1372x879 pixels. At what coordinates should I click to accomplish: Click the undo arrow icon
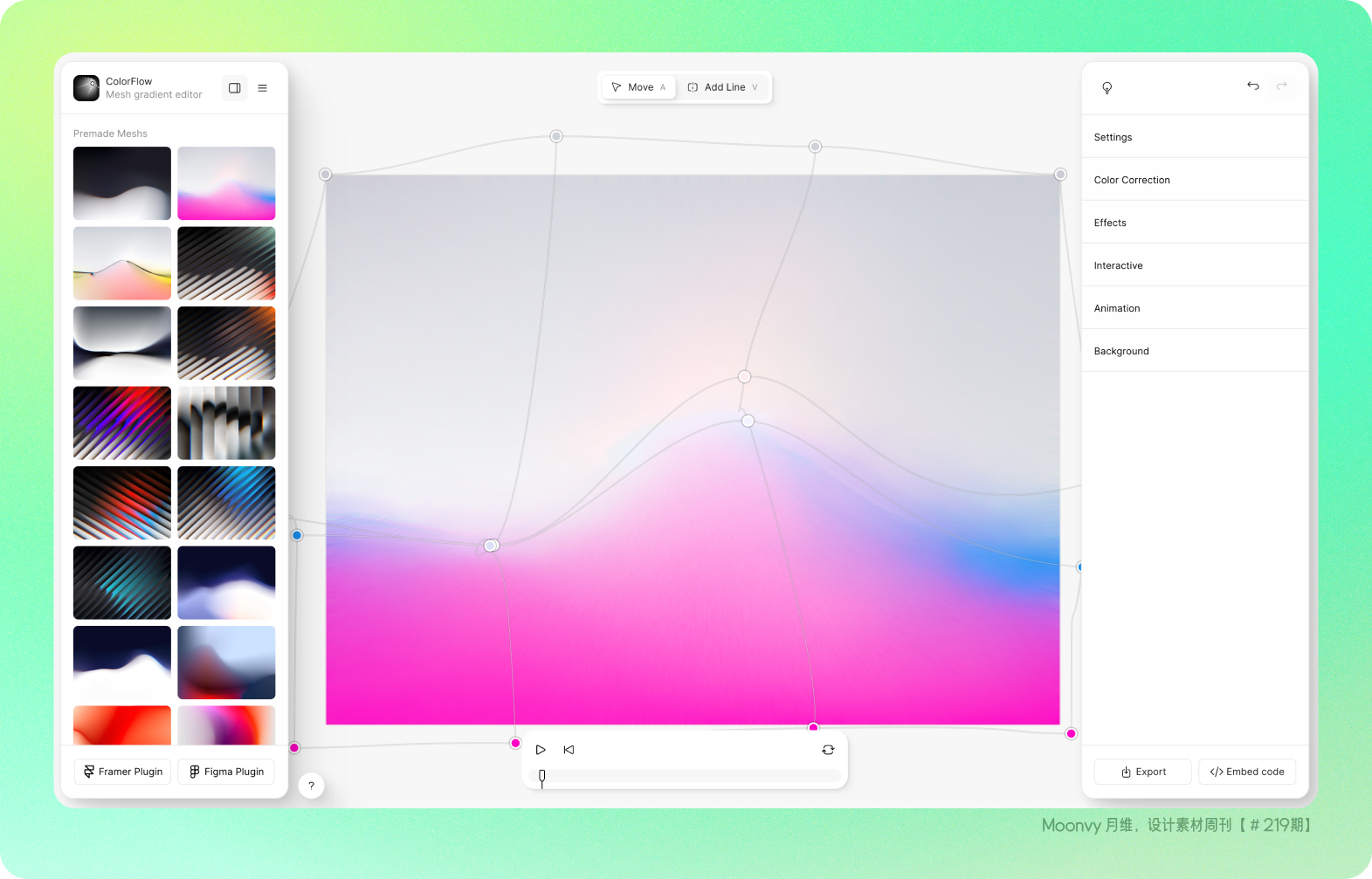(1253, 86)
